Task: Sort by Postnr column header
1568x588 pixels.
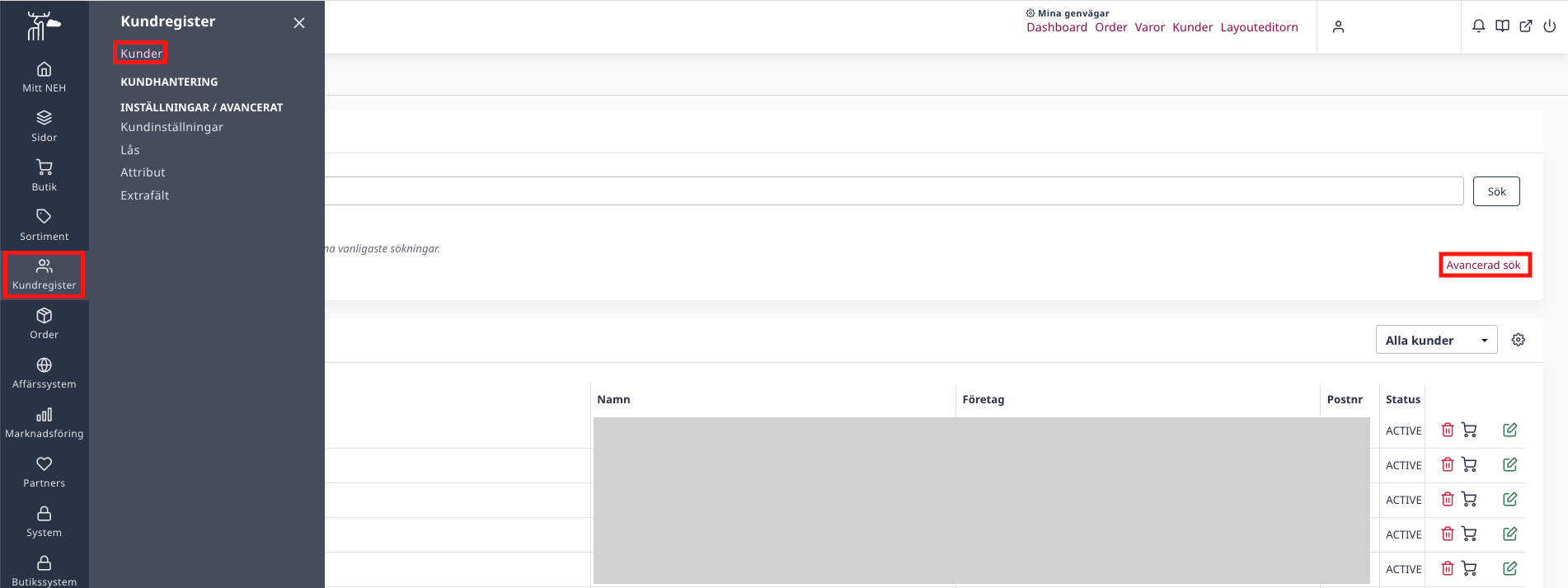Action: pyautogui.click(x=1345, y=399)
